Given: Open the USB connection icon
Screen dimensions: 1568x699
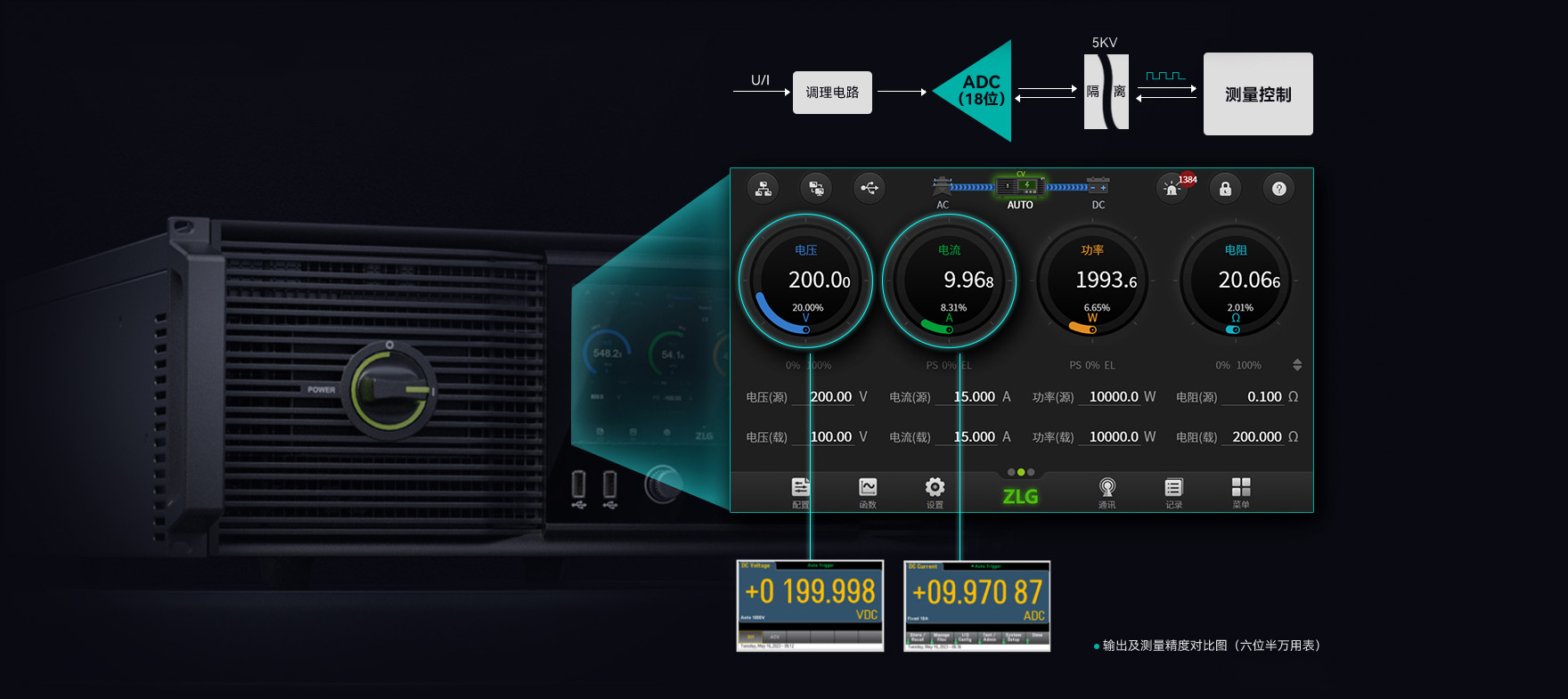Looking at the screenshot, I should tap(870, 188).
